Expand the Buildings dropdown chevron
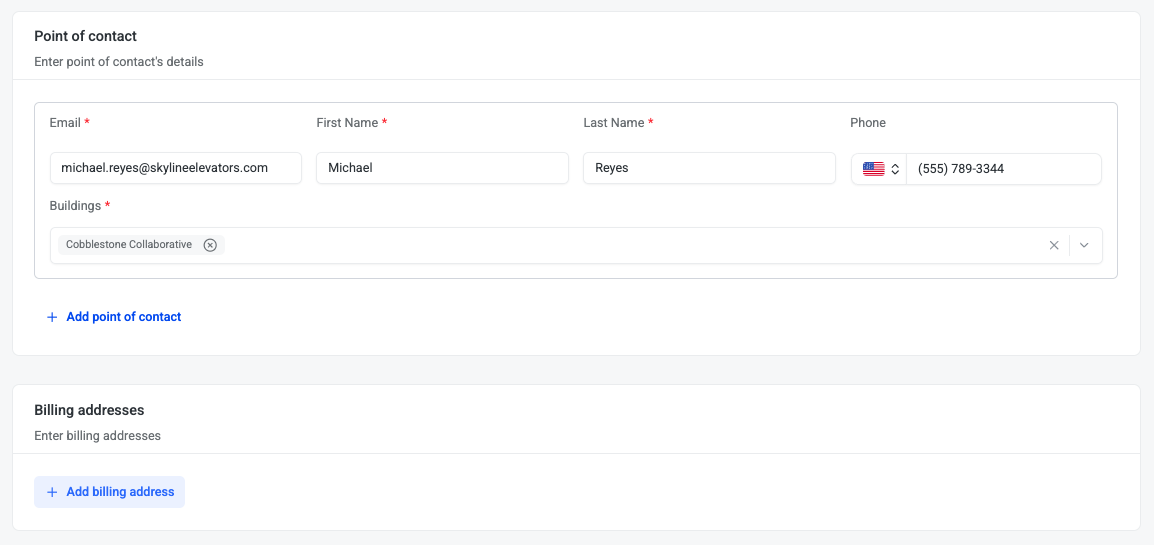Screen dimensions: 1154x545 pos(1084,245)
